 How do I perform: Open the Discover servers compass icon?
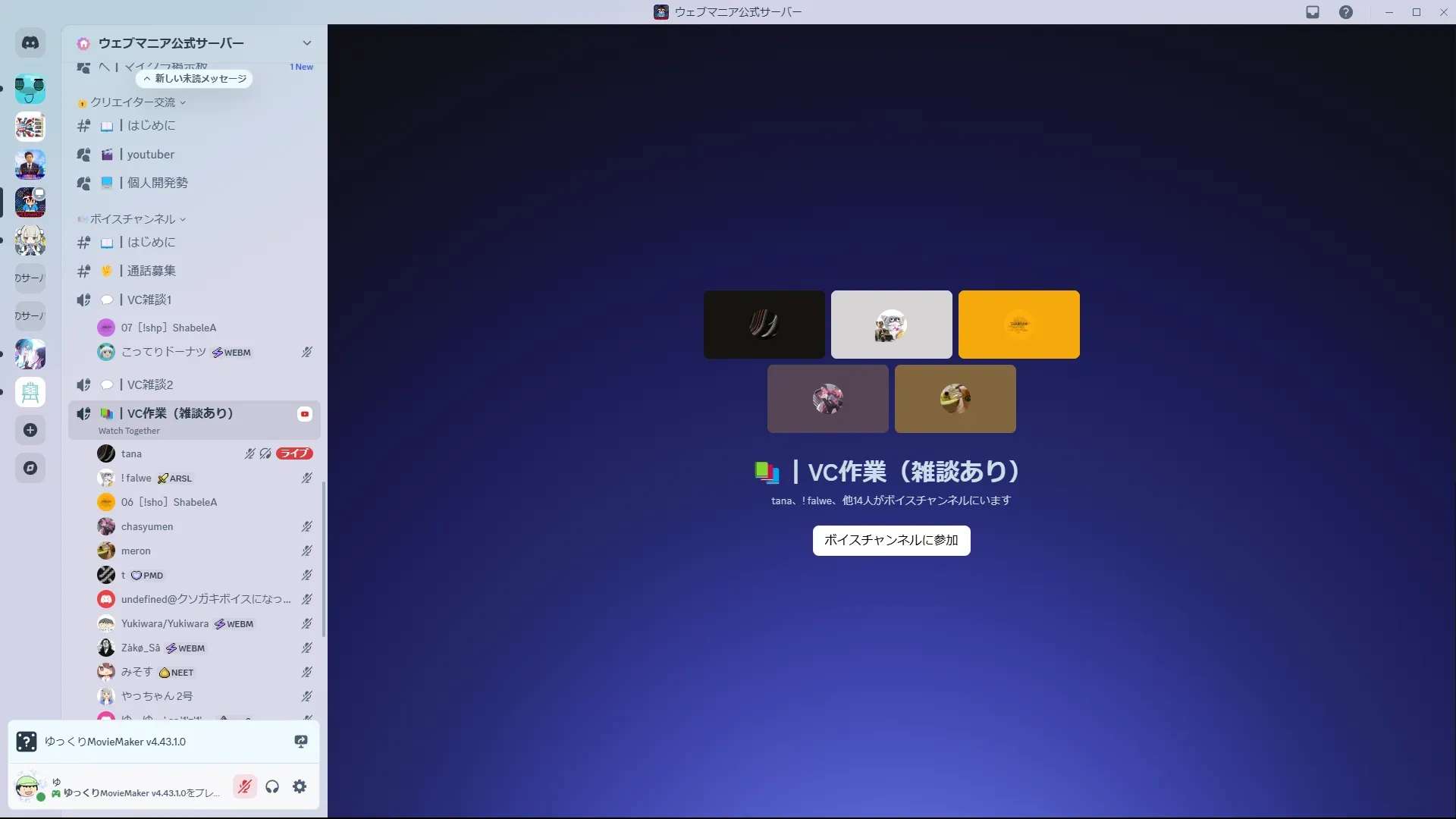(x=30, y=468)
